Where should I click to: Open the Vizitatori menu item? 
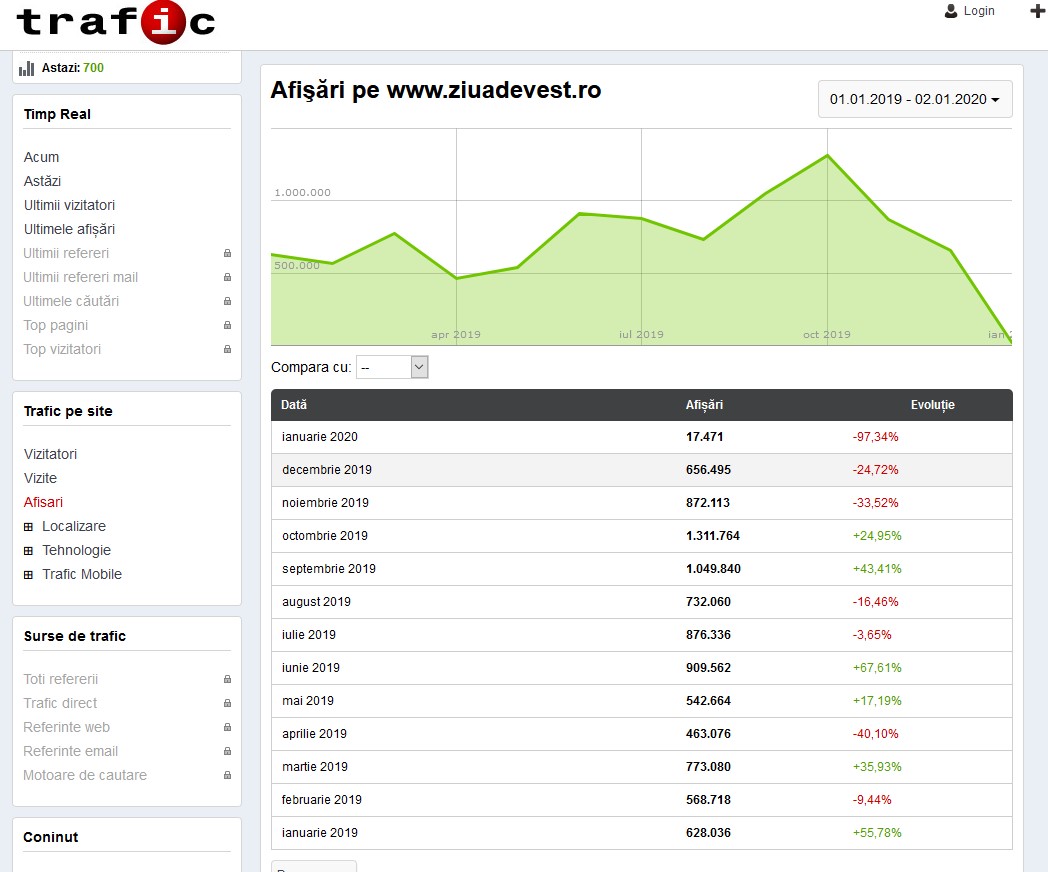pos(50,454)
